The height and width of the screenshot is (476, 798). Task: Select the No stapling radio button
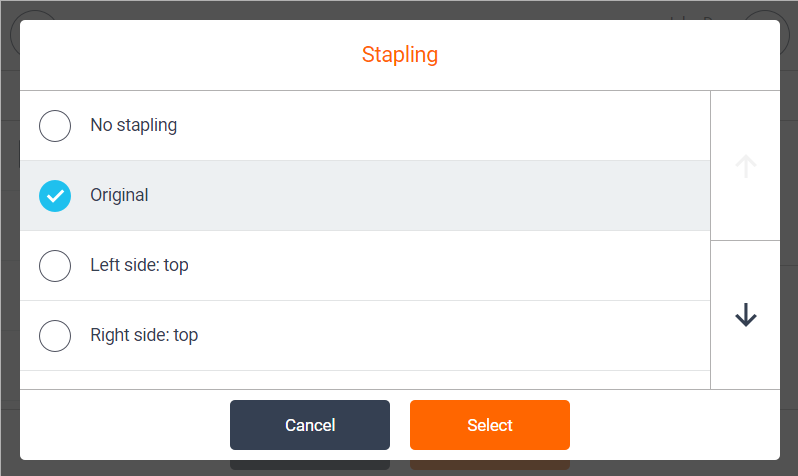(x=55, y=126)
